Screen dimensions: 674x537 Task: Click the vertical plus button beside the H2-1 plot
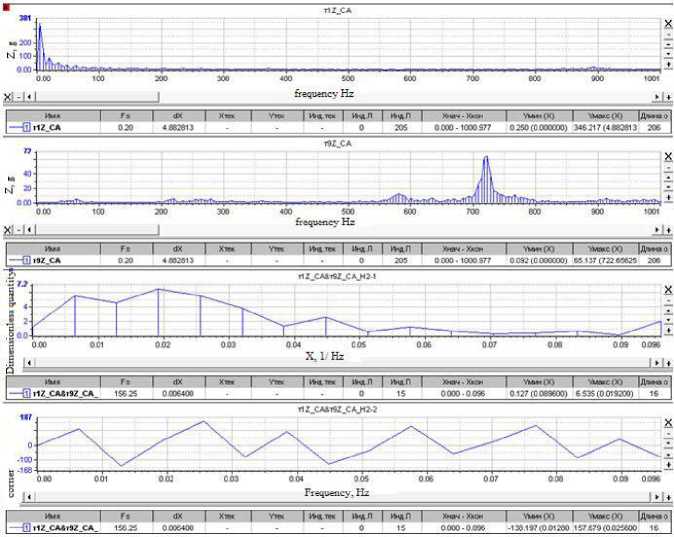pos(668,330)
